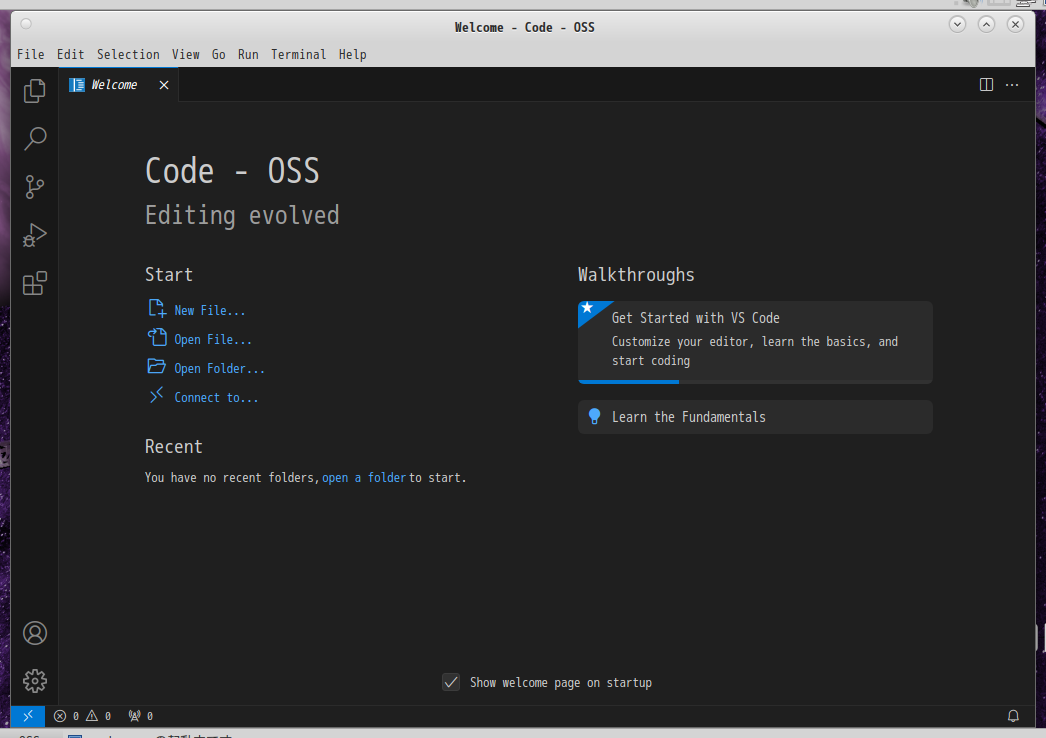This screenshot has height=738, width=1046.
Task: Open the Source Control view icon
Action: point(35,187)
